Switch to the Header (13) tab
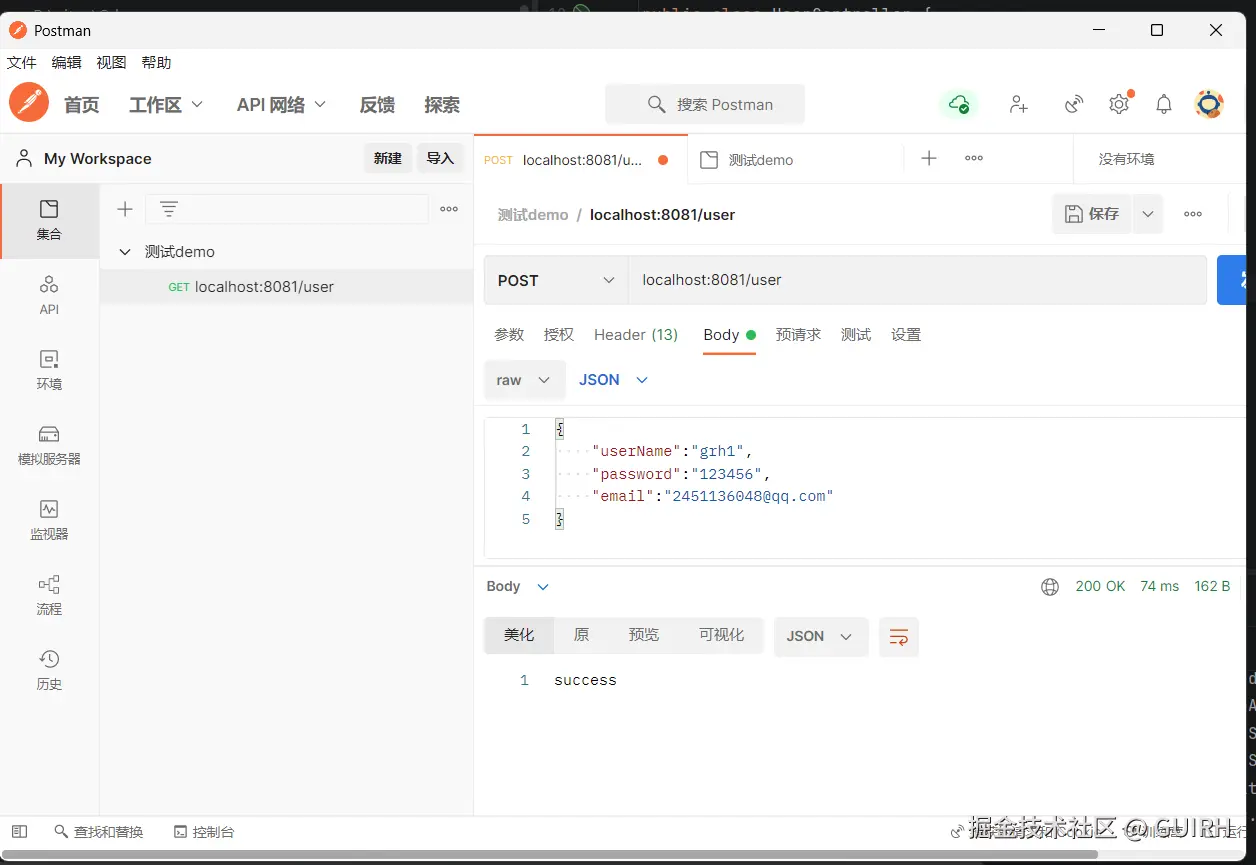Viewport: 1256px width, 865px height. point(636,335)
